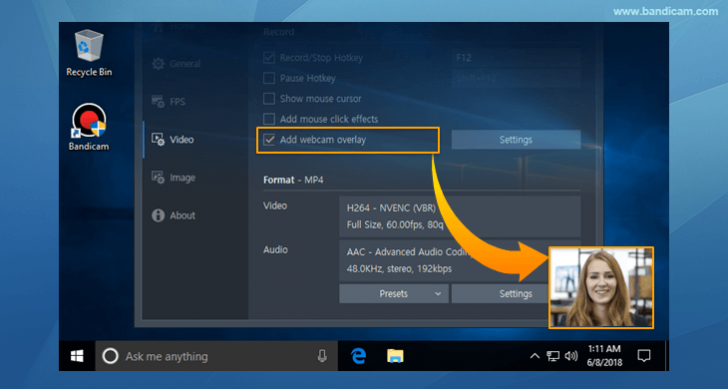Open File Explorer from taskbar

pyautogui.click(x=395, y=356)
